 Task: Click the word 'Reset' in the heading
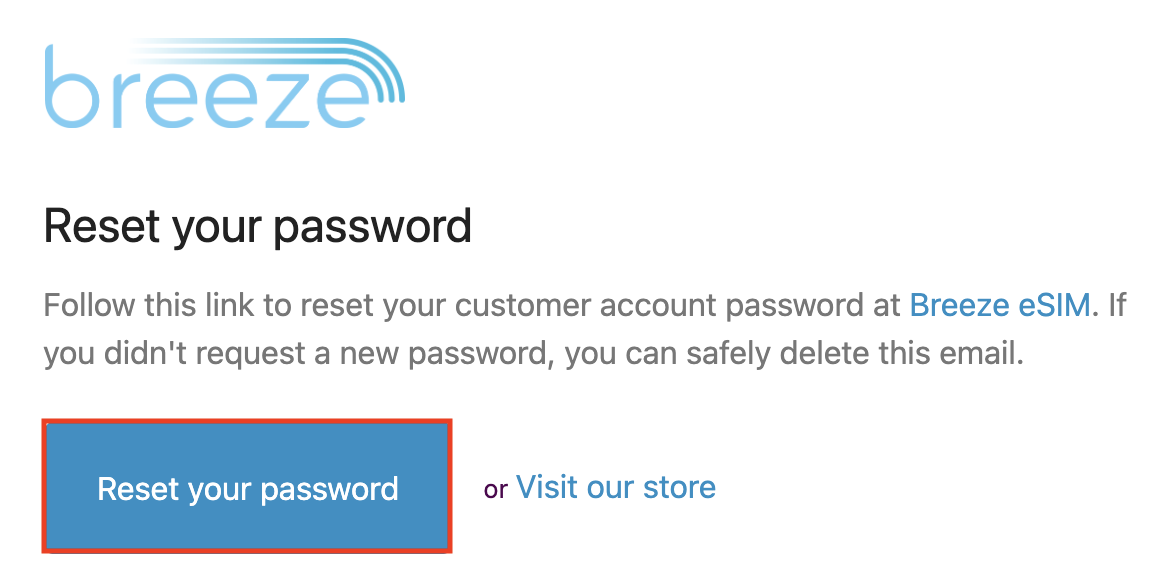point(102,225)
